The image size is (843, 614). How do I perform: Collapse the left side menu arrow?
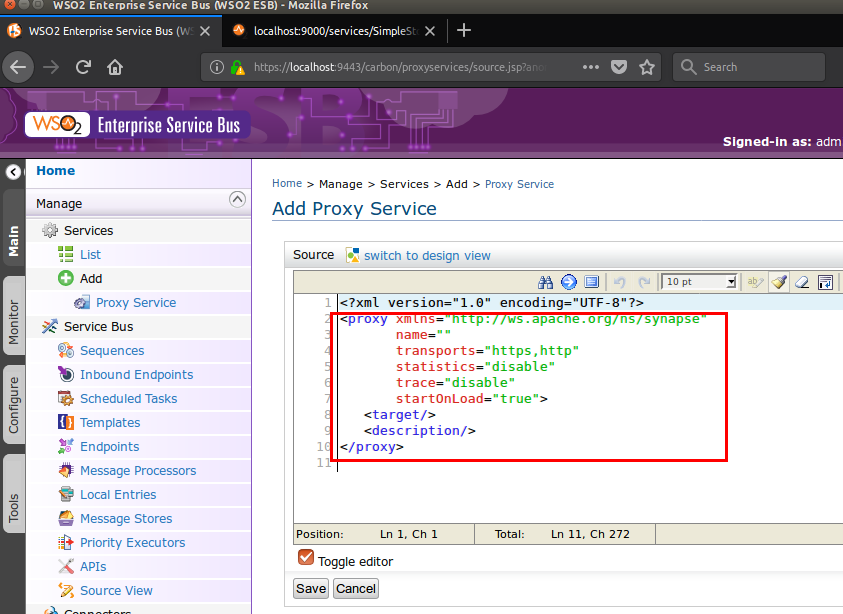(x=12, y=172)
